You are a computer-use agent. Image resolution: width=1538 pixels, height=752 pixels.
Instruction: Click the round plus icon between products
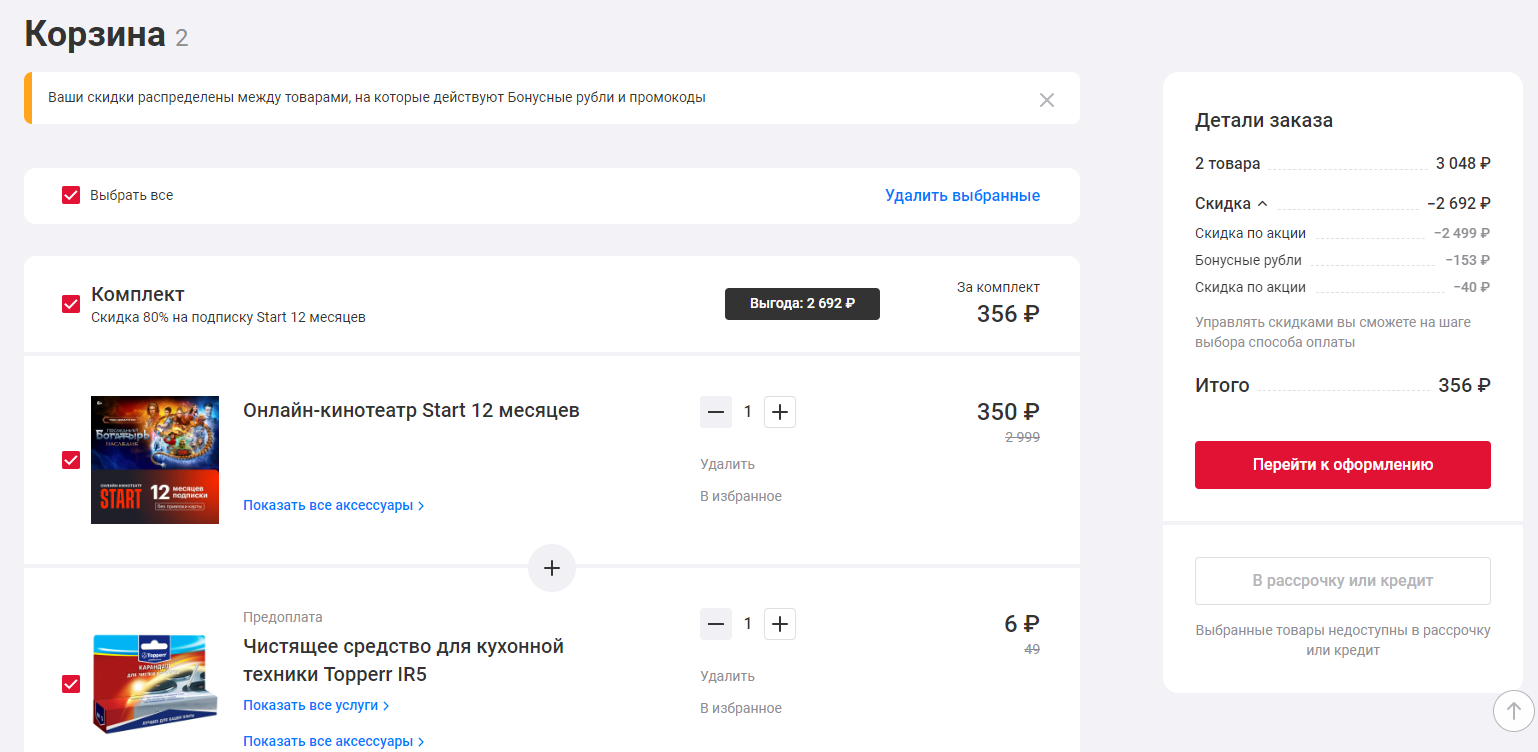552,568
